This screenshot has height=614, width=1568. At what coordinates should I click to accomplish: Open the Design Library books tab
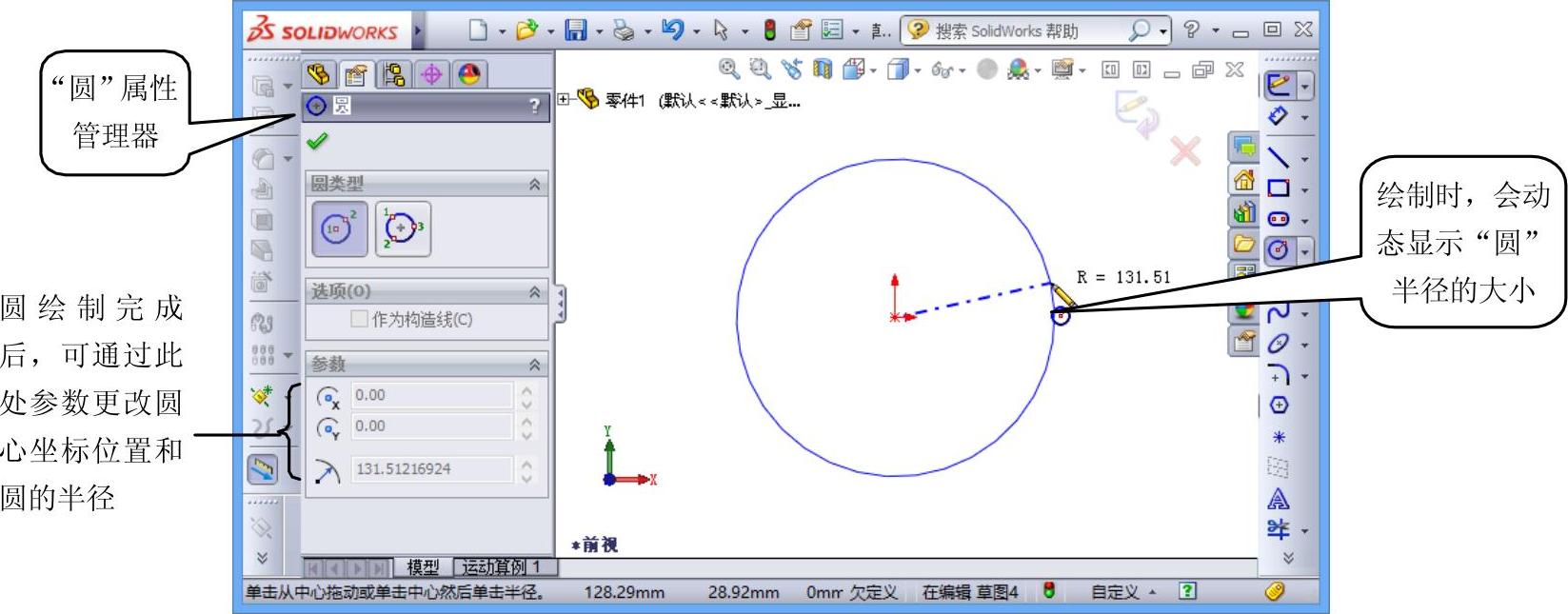point(1243,211)
